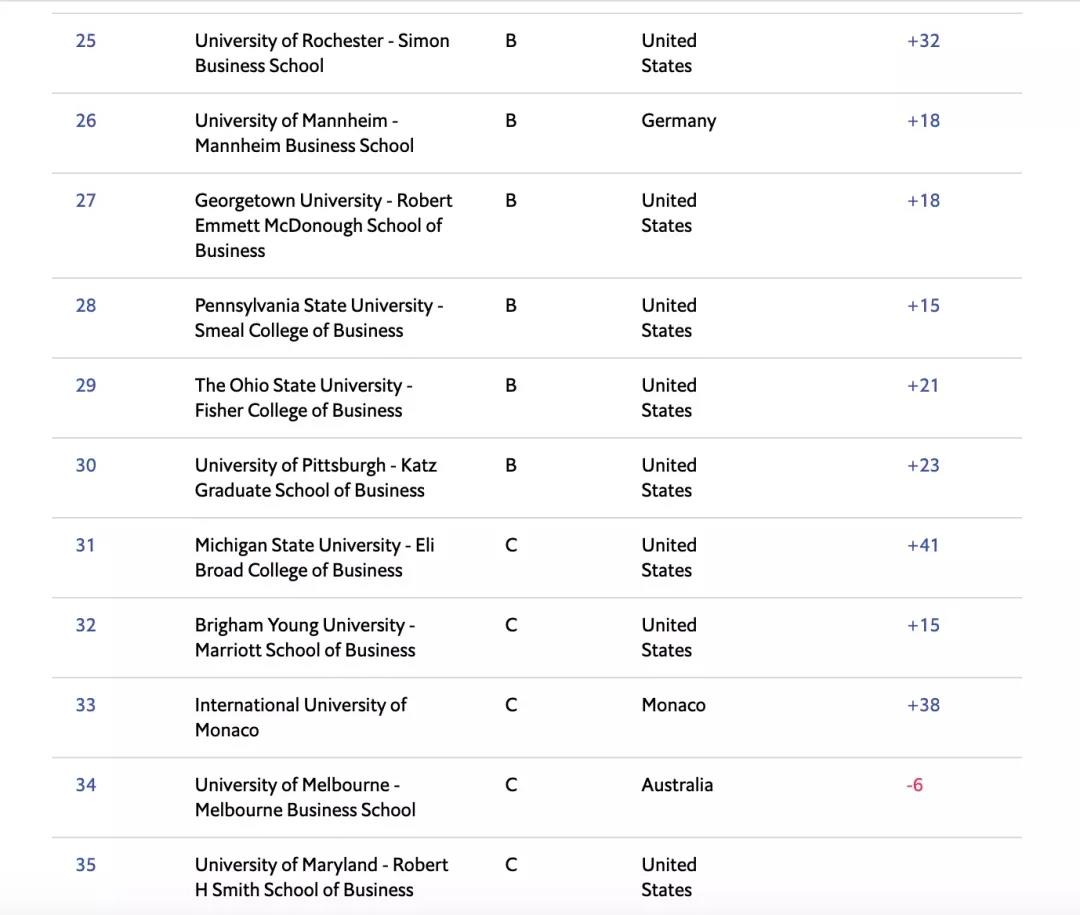1080x915 pixels.
Task: Click Brigham Young University Marriott School
Action: 305,638
